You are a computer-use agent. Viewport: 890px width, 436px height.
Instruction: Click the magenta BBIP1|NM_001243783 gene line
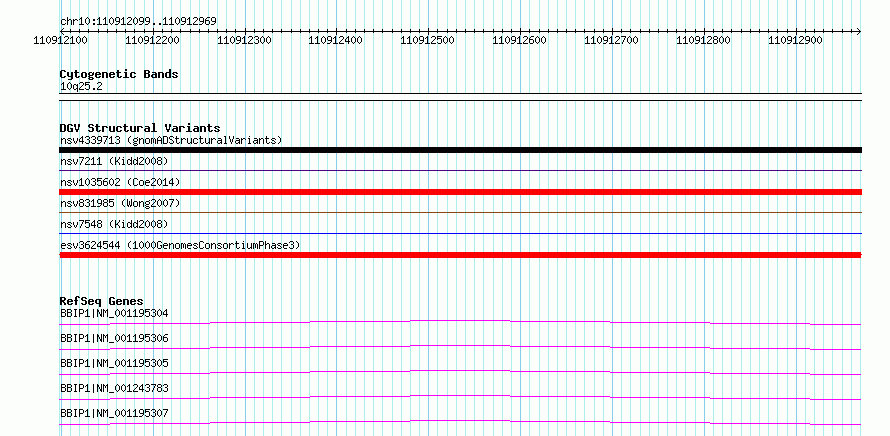click(x=460, y=397)
